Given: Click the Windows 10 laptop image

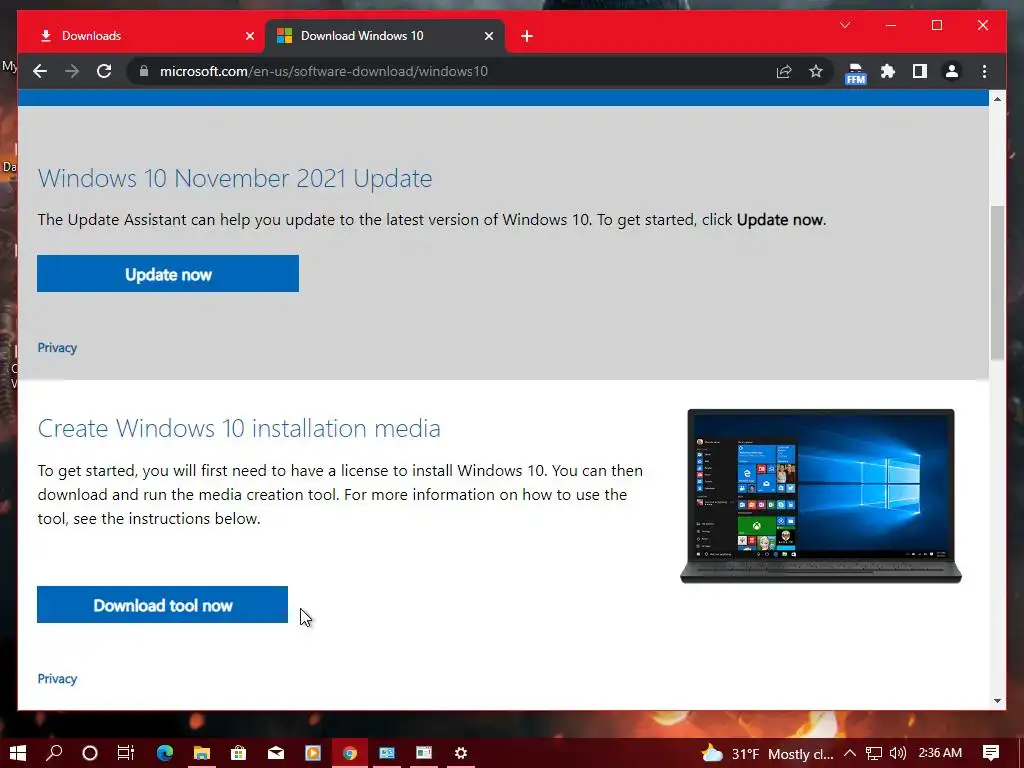Looking at the screenshot, I should tap(821, 496).
